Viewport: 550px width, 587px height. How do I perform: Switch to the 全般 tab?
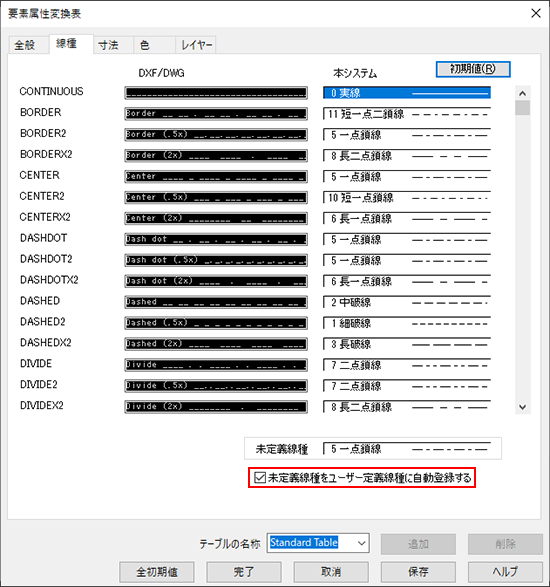(25, 45)
